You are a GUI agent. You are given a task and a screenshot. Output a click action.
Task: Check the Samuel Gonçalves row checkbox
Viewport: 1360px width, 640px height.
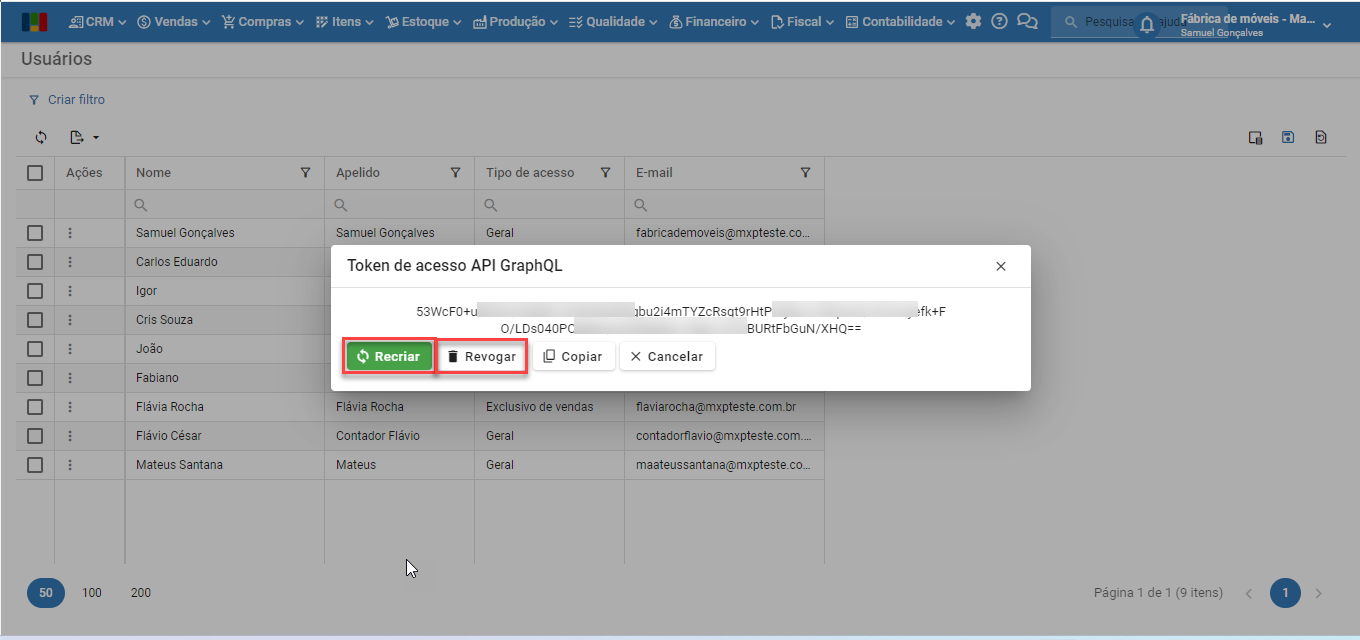35,233
